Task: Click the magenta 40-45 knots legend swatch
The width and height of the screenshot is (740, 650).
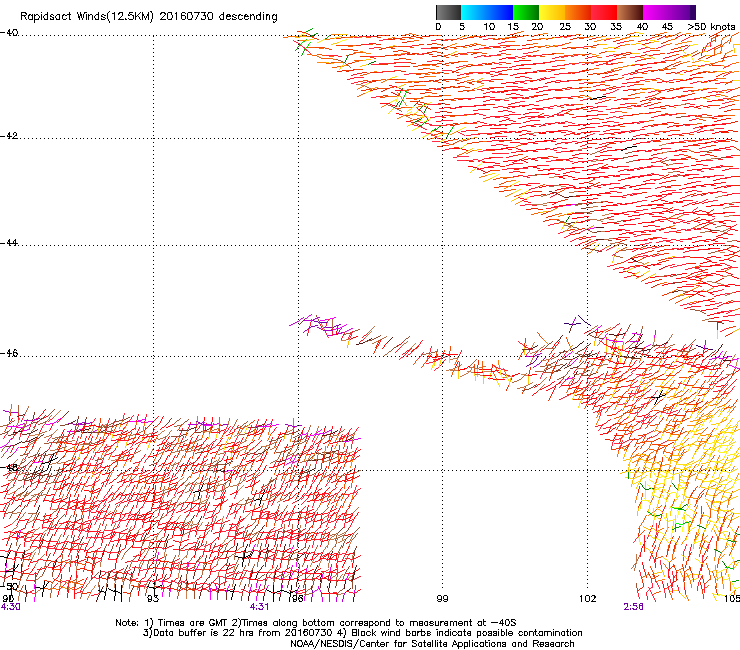Action: pos(656,12)
